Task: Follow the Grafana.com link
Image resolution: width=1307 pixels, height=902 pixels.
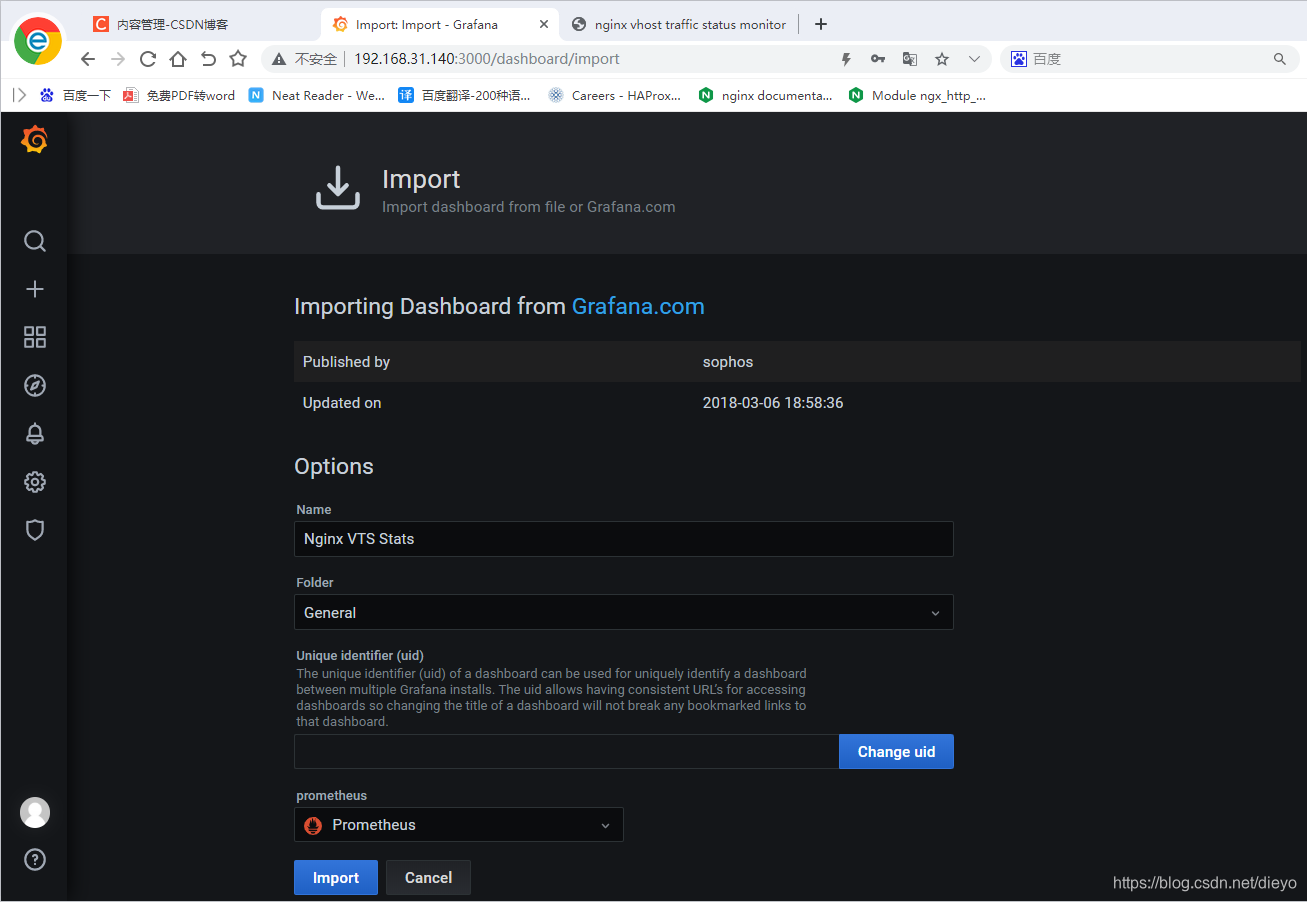Action: pos(638,306)
